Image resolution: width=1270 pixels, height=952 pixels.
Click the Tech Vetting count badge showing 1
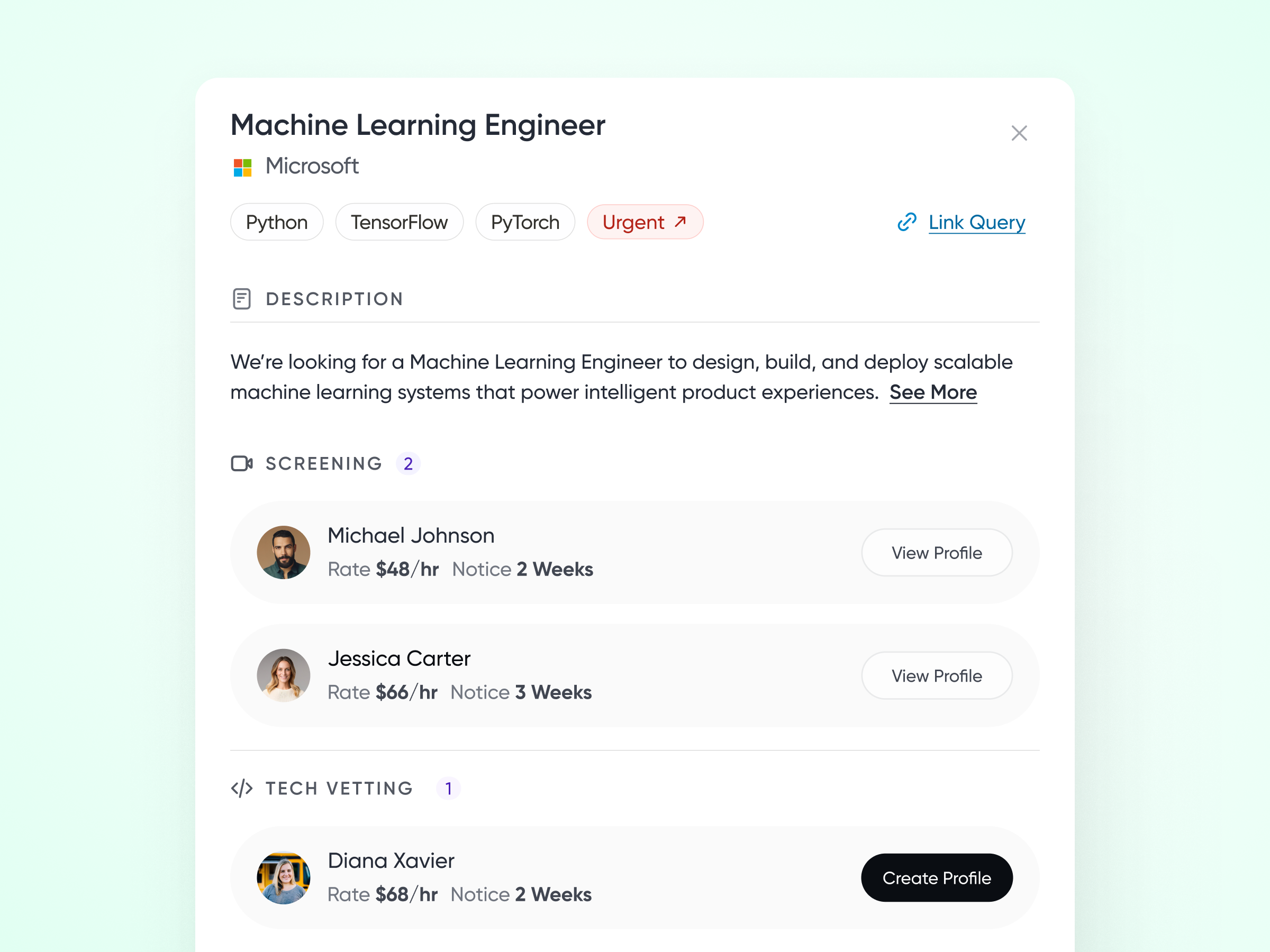click(x=448, y=788)
